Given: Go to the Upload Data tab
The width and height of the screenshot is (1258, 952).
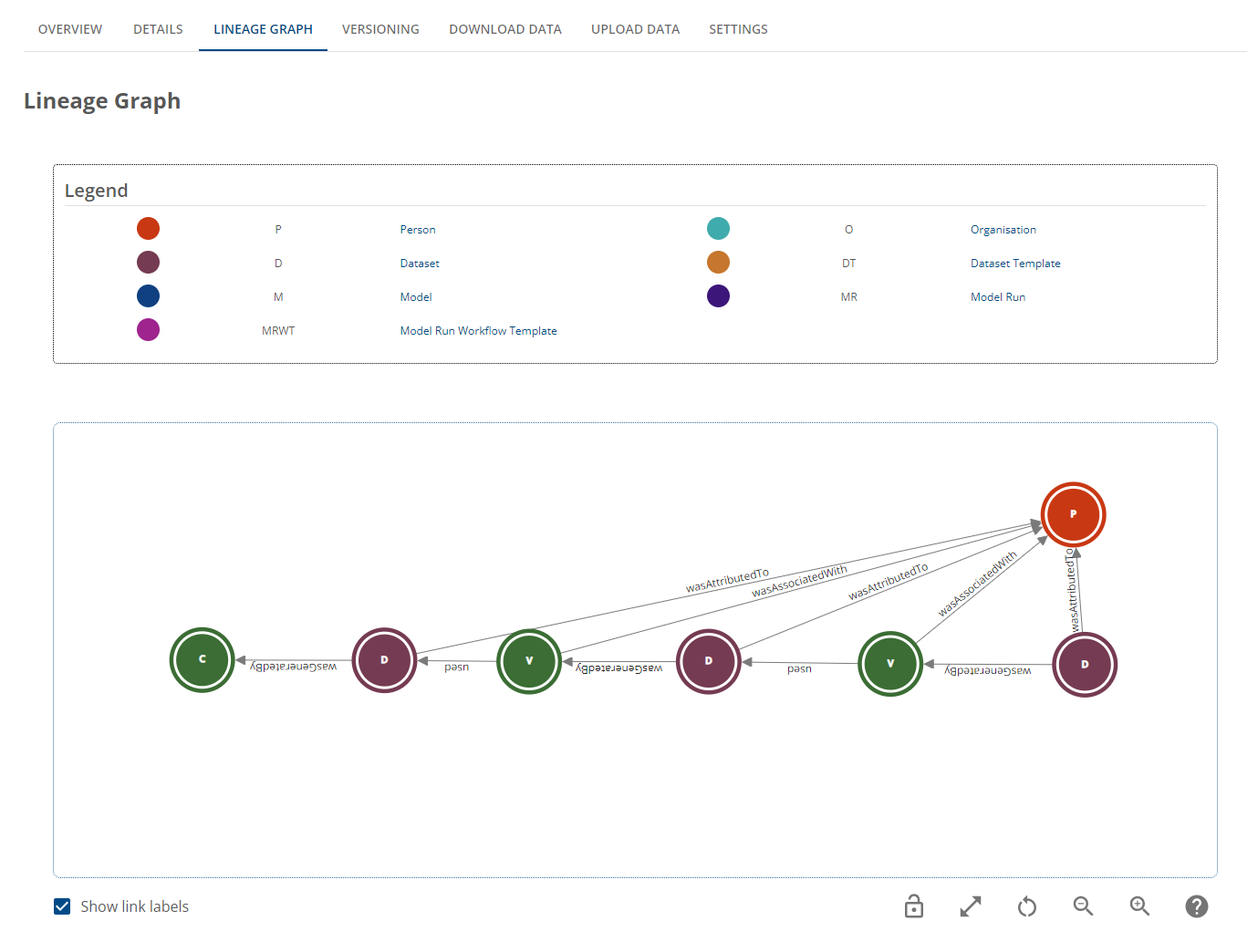Looking at the screenshot, I should 635,29.
